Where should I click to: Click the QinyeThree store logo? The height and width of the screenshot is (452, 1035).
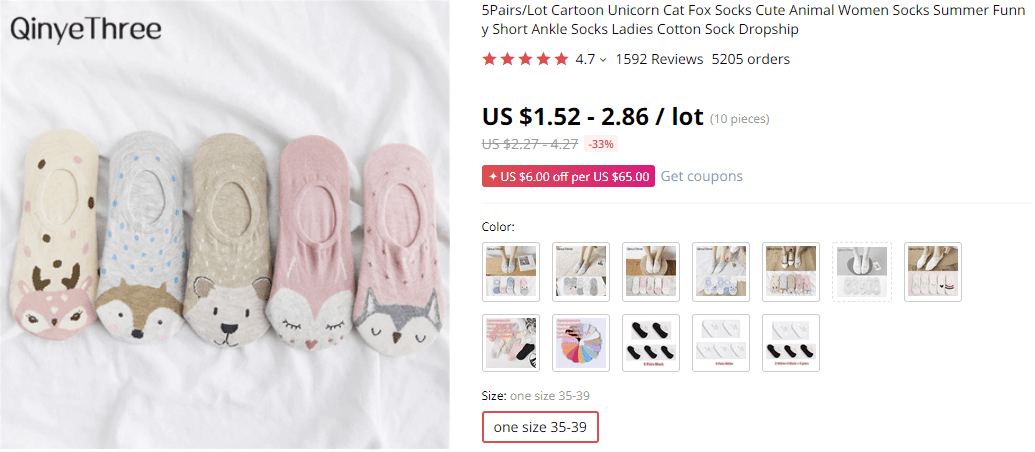[86, 30]
